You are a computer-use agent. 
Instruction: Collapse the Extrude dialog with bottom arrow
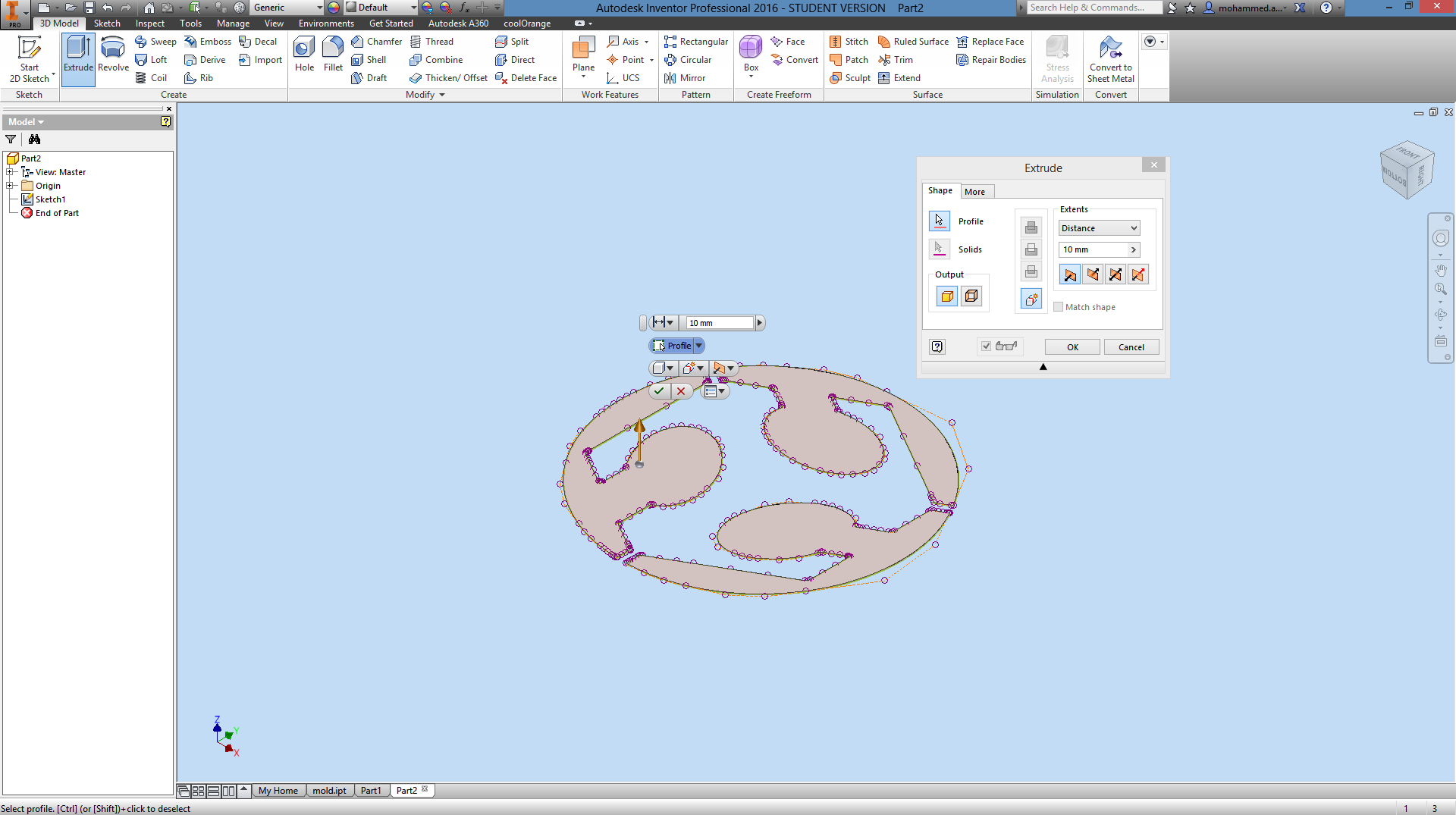point(1043,367)
